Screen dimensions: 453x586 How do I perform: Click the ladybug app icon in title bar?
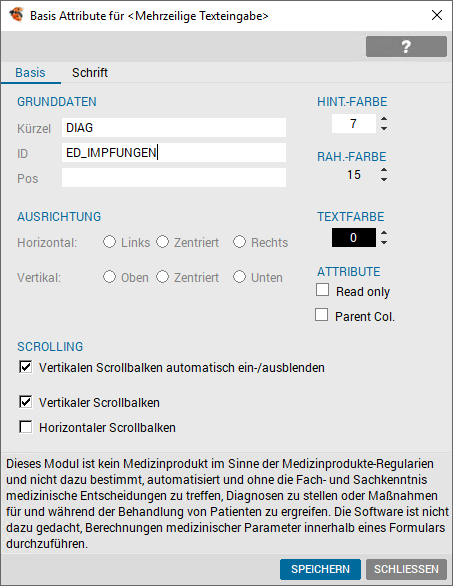16,15
